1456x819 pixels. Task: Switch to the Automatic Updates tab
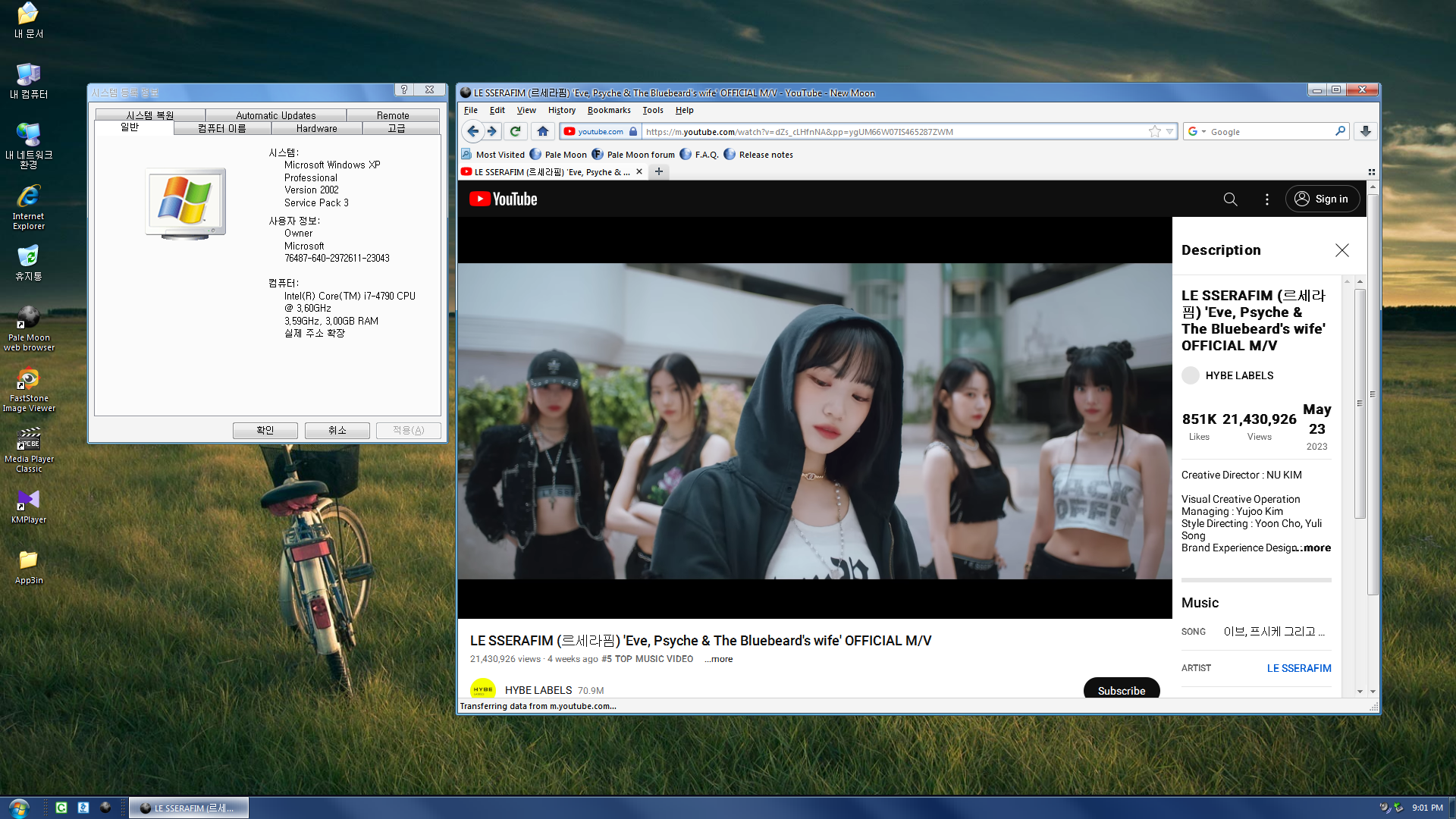click(276, 115)
